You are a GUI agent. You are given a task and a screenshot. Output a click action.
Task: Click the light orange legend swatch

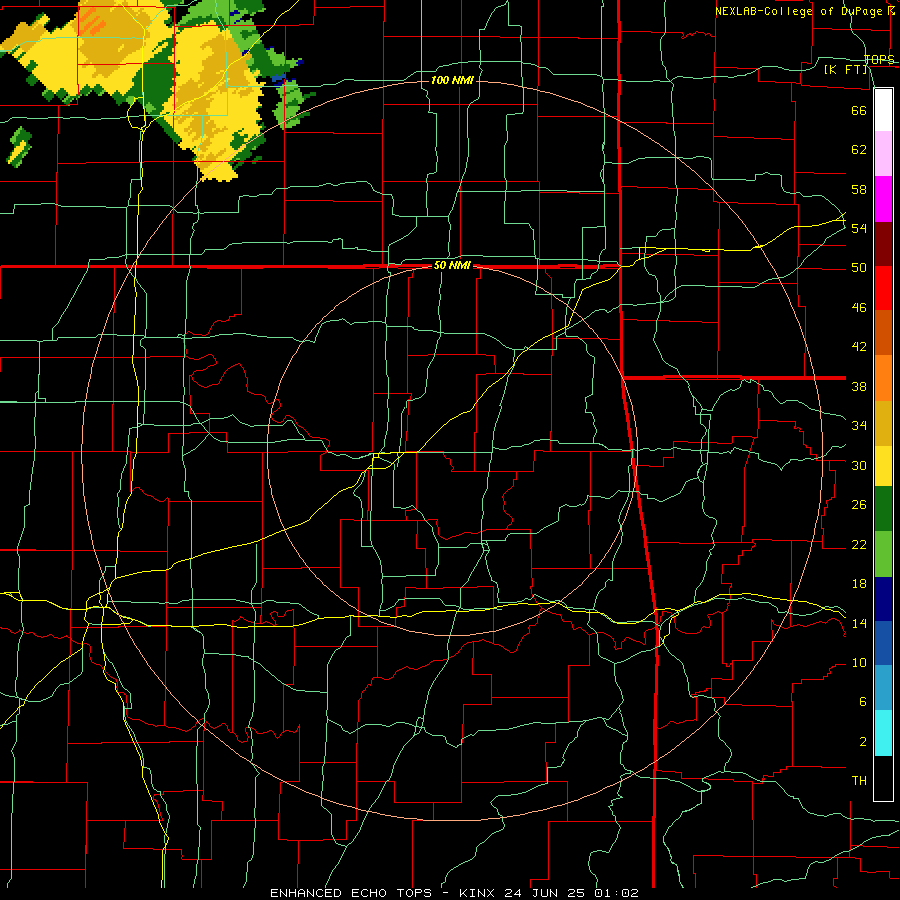click(x=883, y=378)
